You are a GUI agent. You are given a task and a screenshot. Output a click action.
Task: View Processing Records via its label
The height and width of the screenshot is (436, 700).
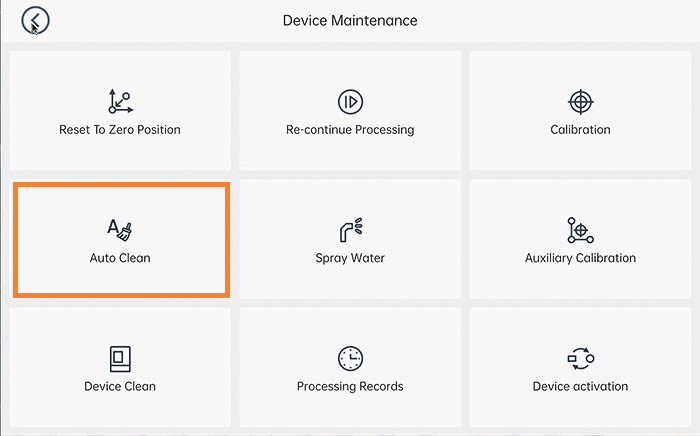click(x=350, y=386)
